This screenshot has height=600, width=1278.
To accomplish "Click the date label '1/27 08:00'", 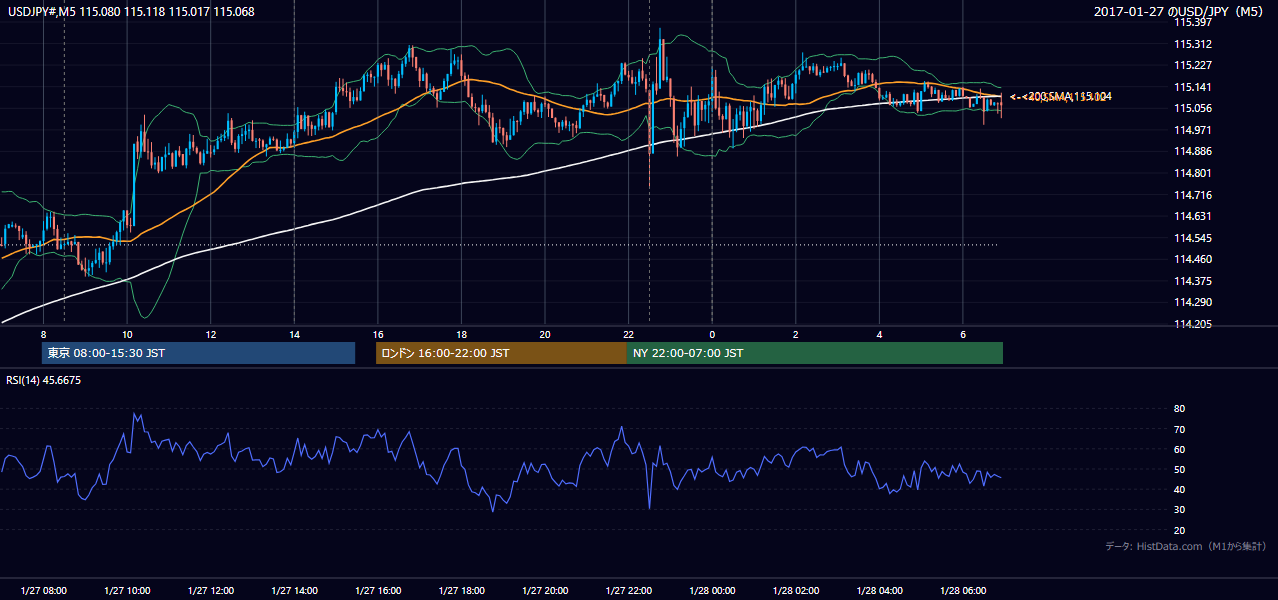I will pyautogui.click(x=43, y=590).
